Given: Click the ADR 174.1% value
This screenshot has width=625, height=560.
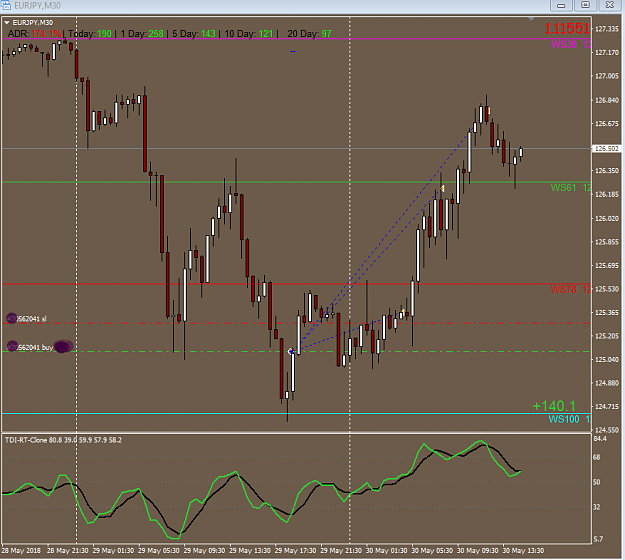Looking at the screenshot, I should tap(46, 34).
